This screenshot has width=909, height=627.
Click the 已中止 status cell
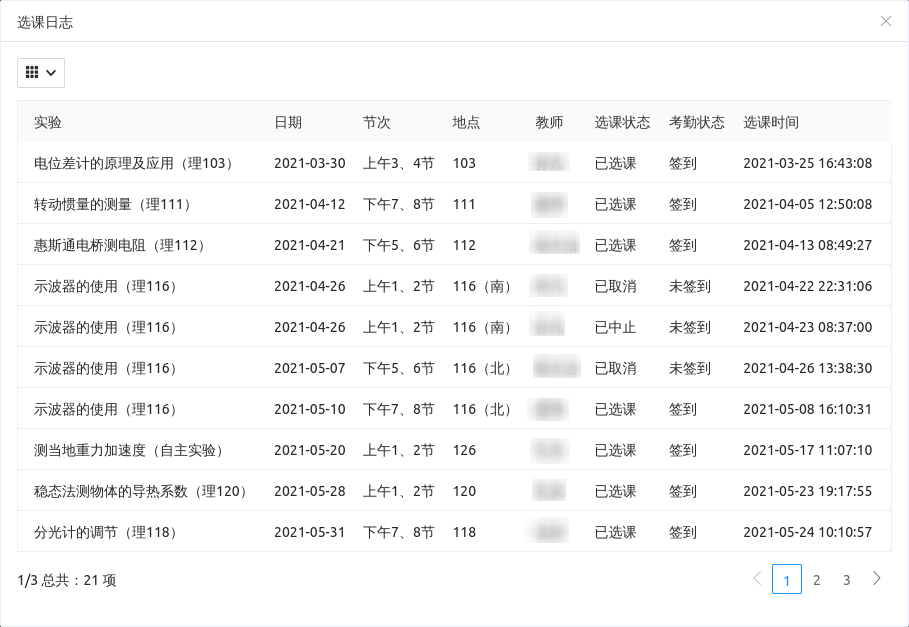(x=615, y=327)
